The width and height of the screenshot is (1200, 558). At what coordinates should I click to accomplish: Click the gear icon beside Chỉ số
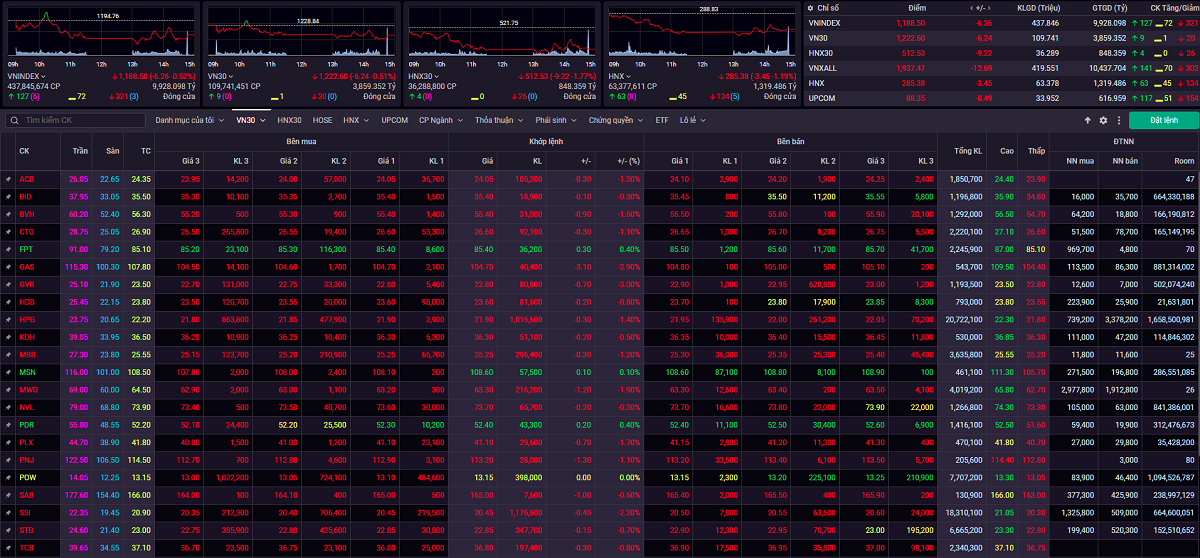pyautogui.click(x=812, y=8)
